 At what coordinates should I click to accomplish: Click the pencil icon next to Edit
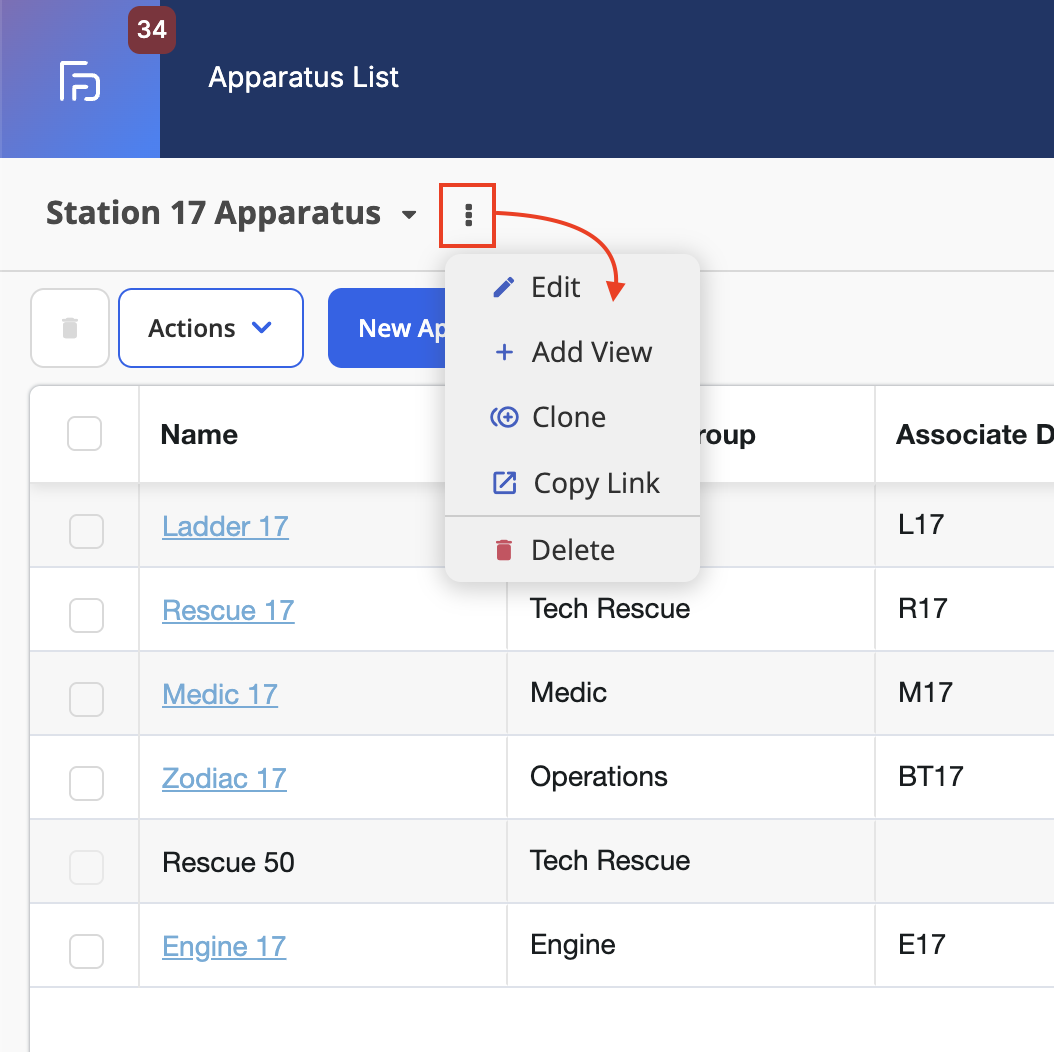pyautogui.click(x=503, y=287)
